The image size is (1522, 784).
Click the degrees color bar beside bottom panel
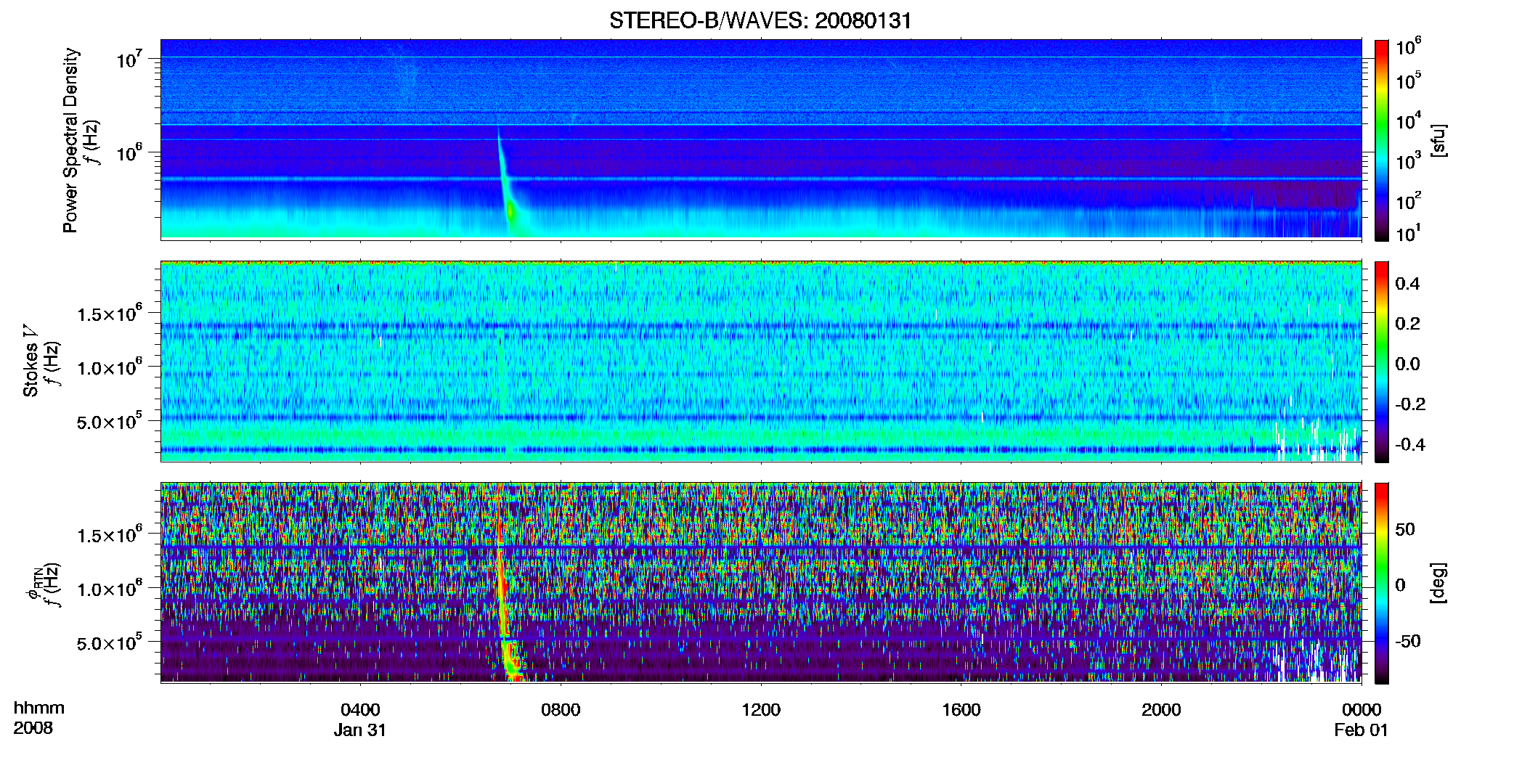(1382, 583)
